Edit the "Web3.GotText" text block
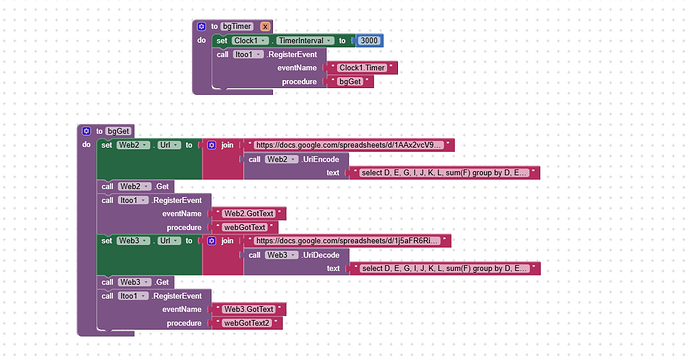This screenshot has width=689, height=362. tap(249, 309)
